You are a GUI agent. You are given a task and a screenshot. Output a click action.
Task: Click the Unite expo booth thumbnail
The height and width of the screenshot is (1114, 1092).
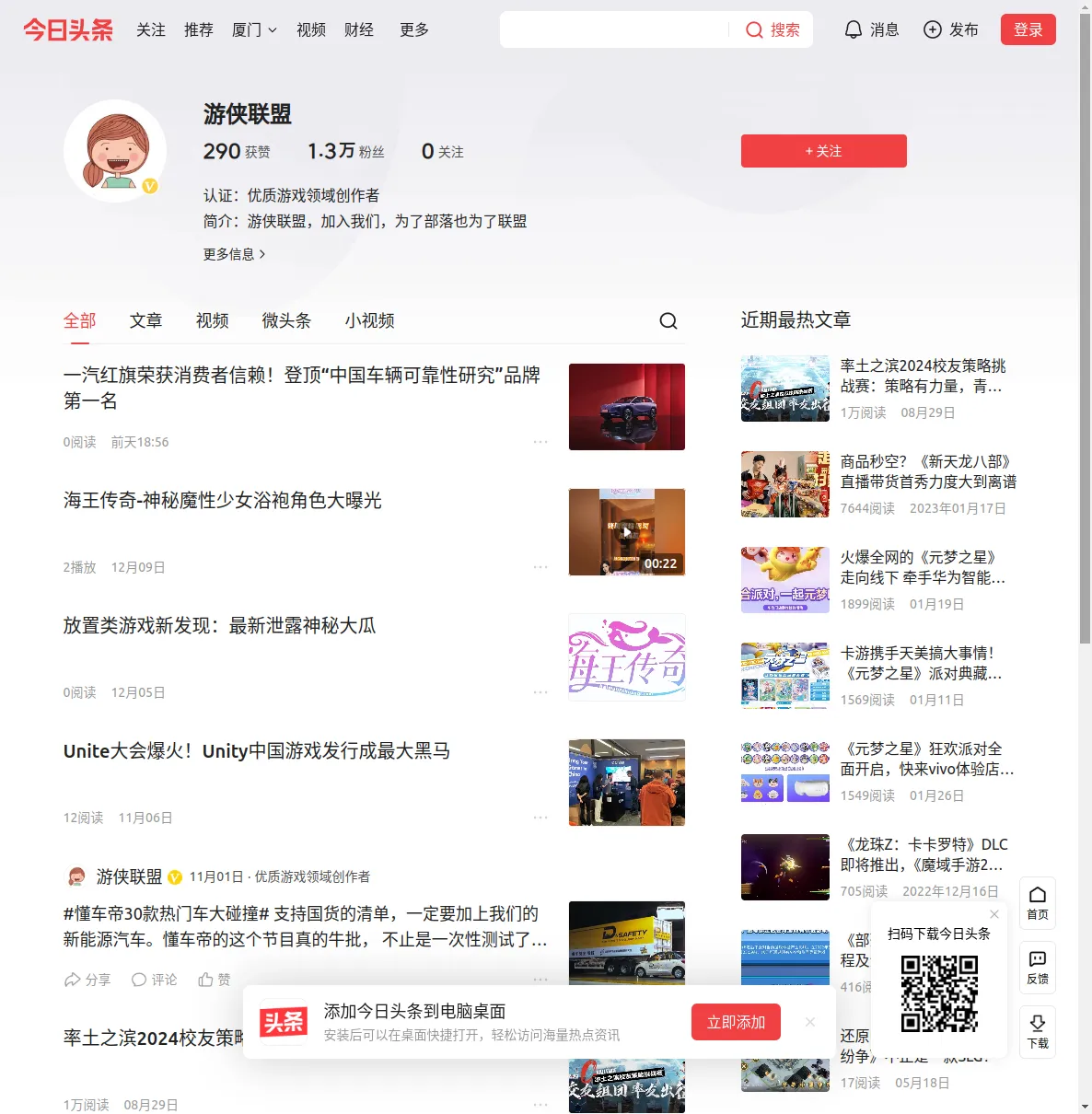[627, 783]
